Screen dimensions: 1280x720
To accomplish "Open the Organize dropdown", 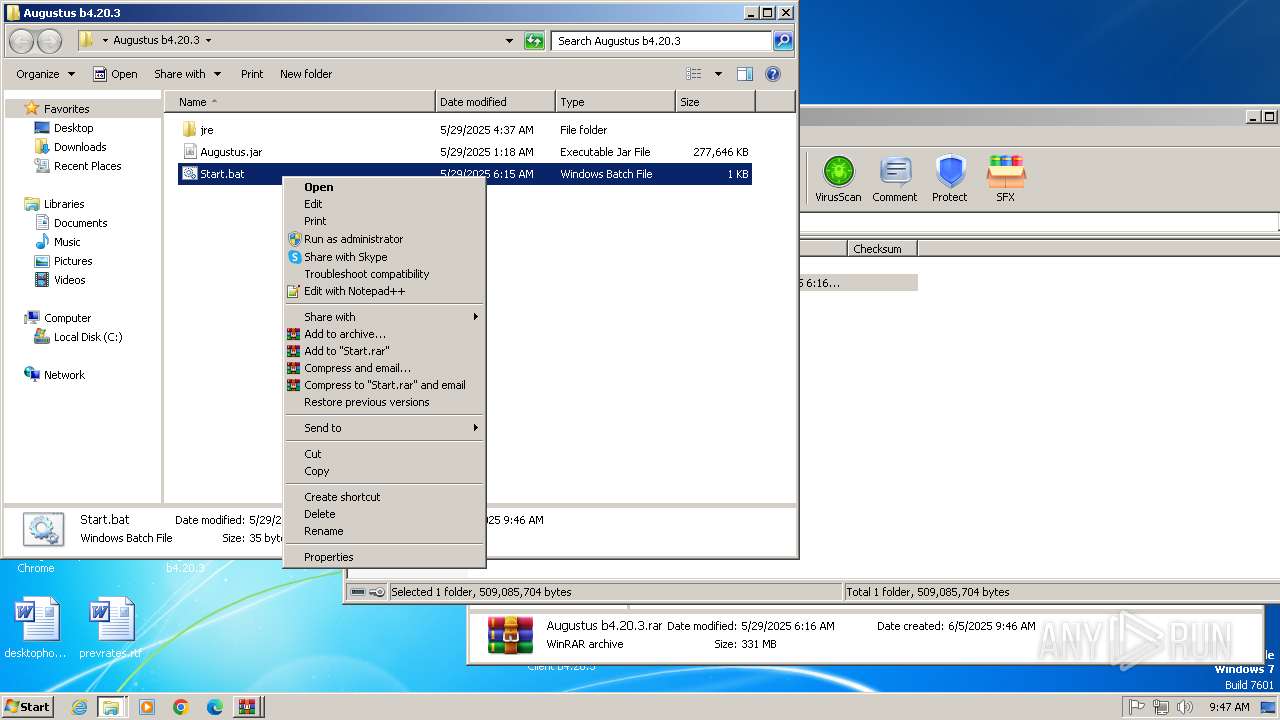I will [x=45, y=74].
